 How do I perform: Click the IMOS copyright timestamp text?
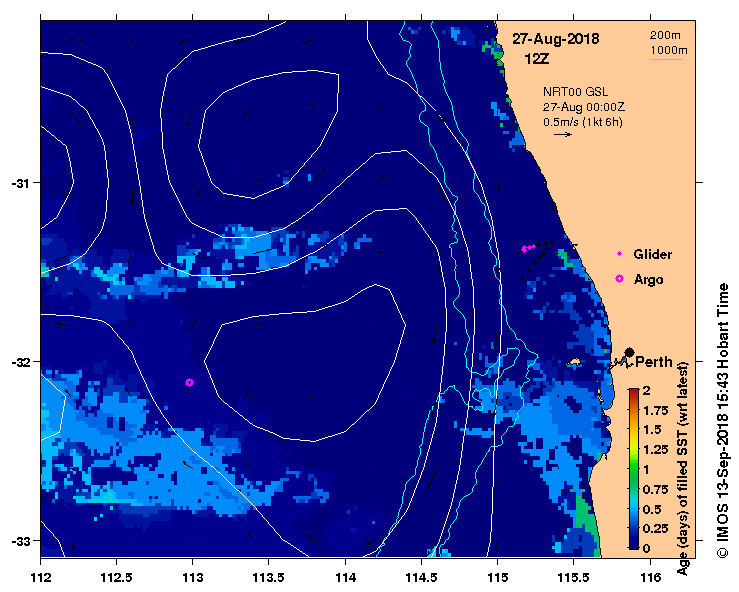coord(723,420)
